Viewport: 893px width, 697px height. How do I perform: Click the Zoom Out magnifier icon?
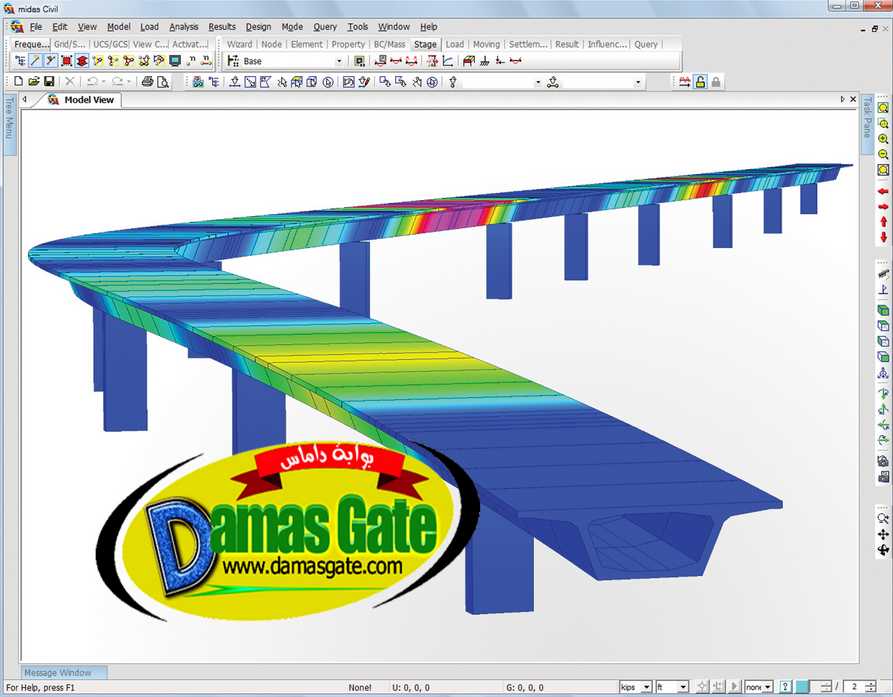click(x=883, y=154)
